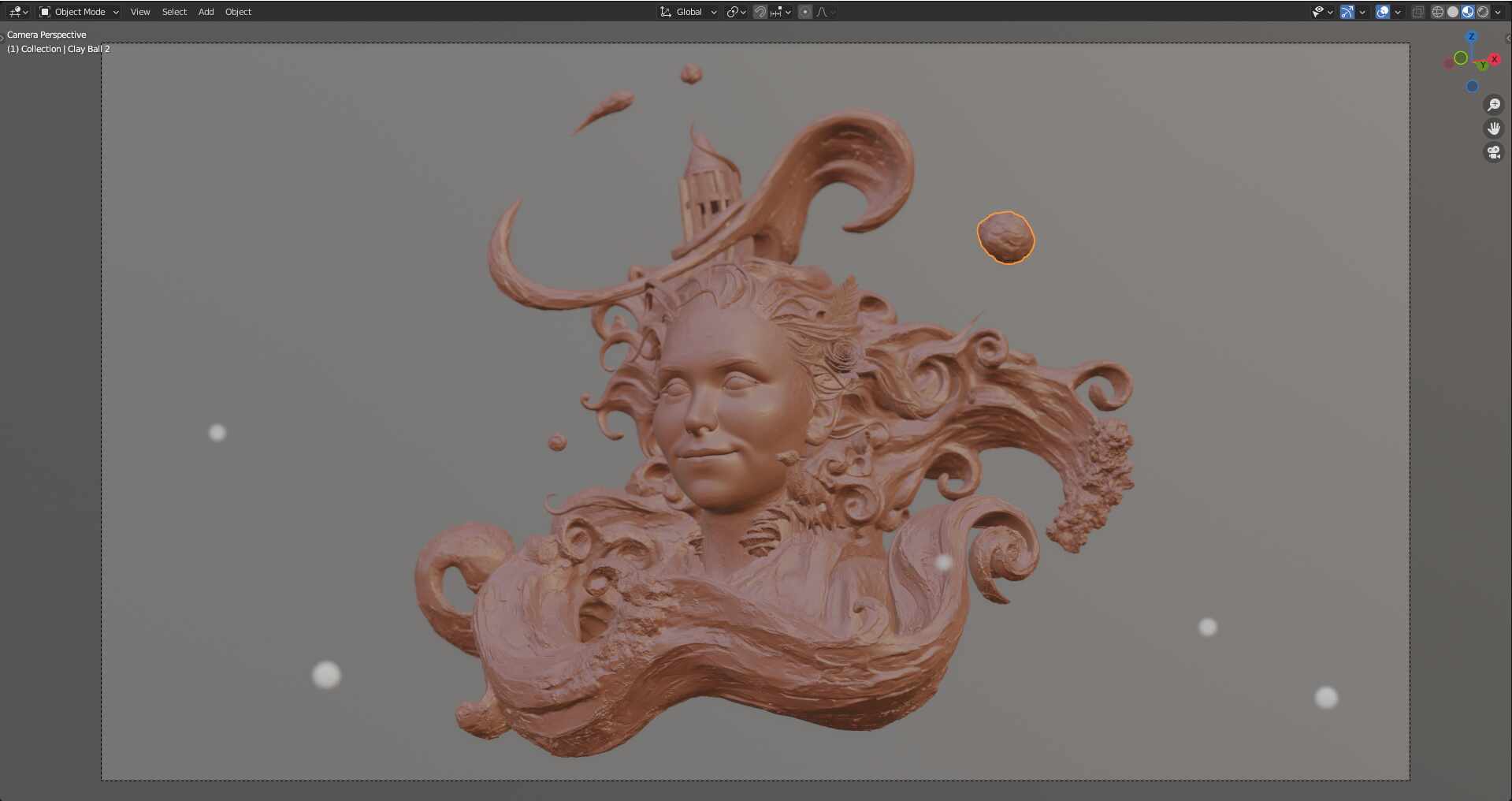The height and width of the screenshot is (801, 1512).
Task: Click the selected Clay Ball 2 object
Action: tap(1005, 237)
